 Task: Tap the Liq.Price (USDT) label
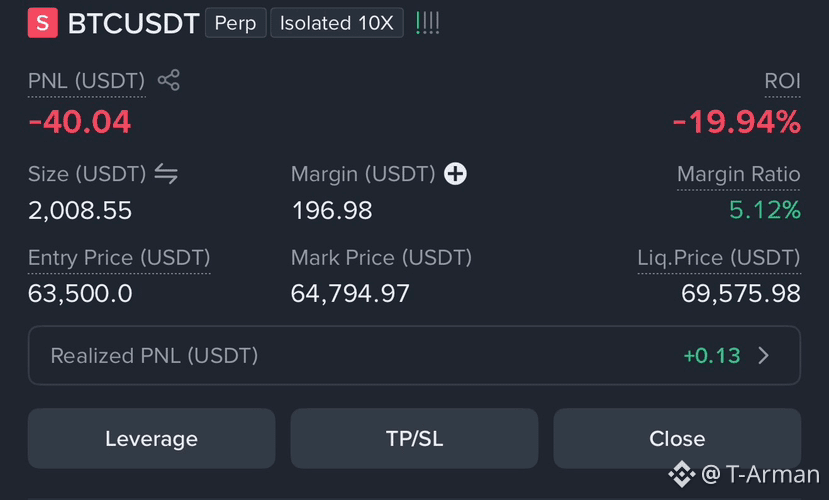719,258
